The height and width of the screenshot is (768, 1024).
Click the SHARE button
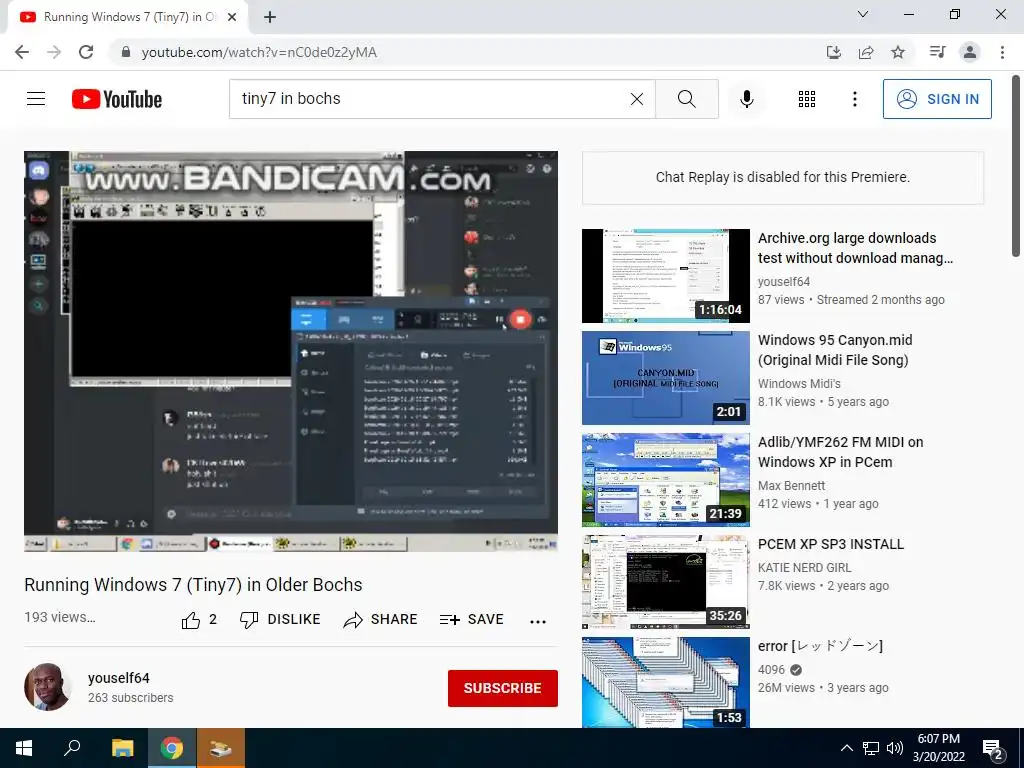click(x=380, y=620)
